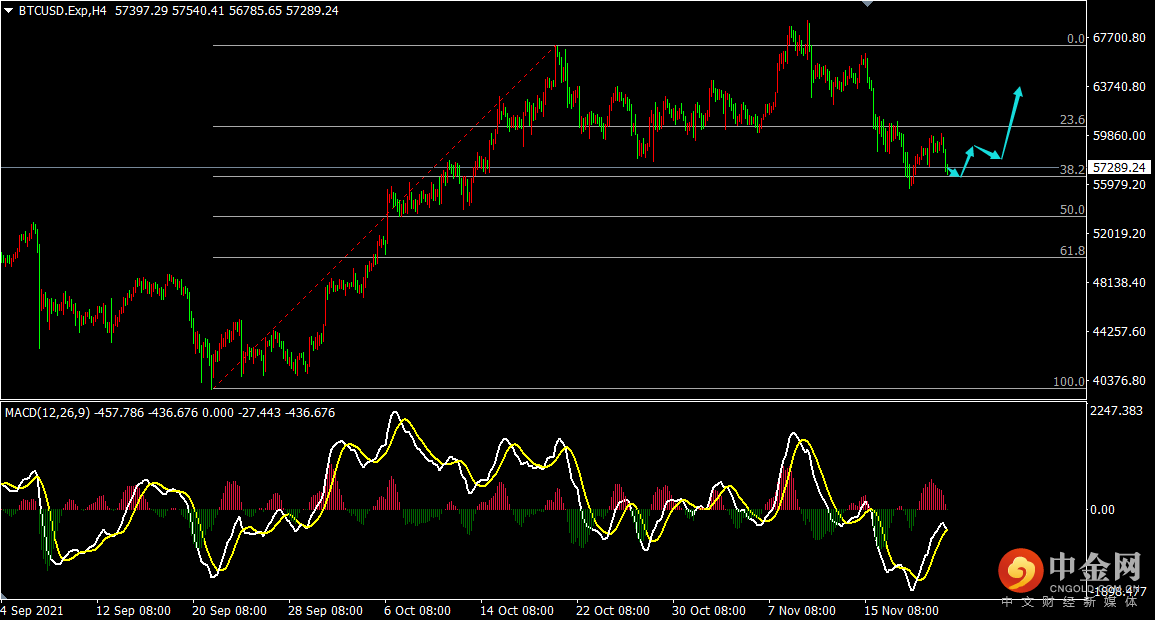
Task: Click the 28 Sep 08:00 time label
Action: (x=325, y=611)
